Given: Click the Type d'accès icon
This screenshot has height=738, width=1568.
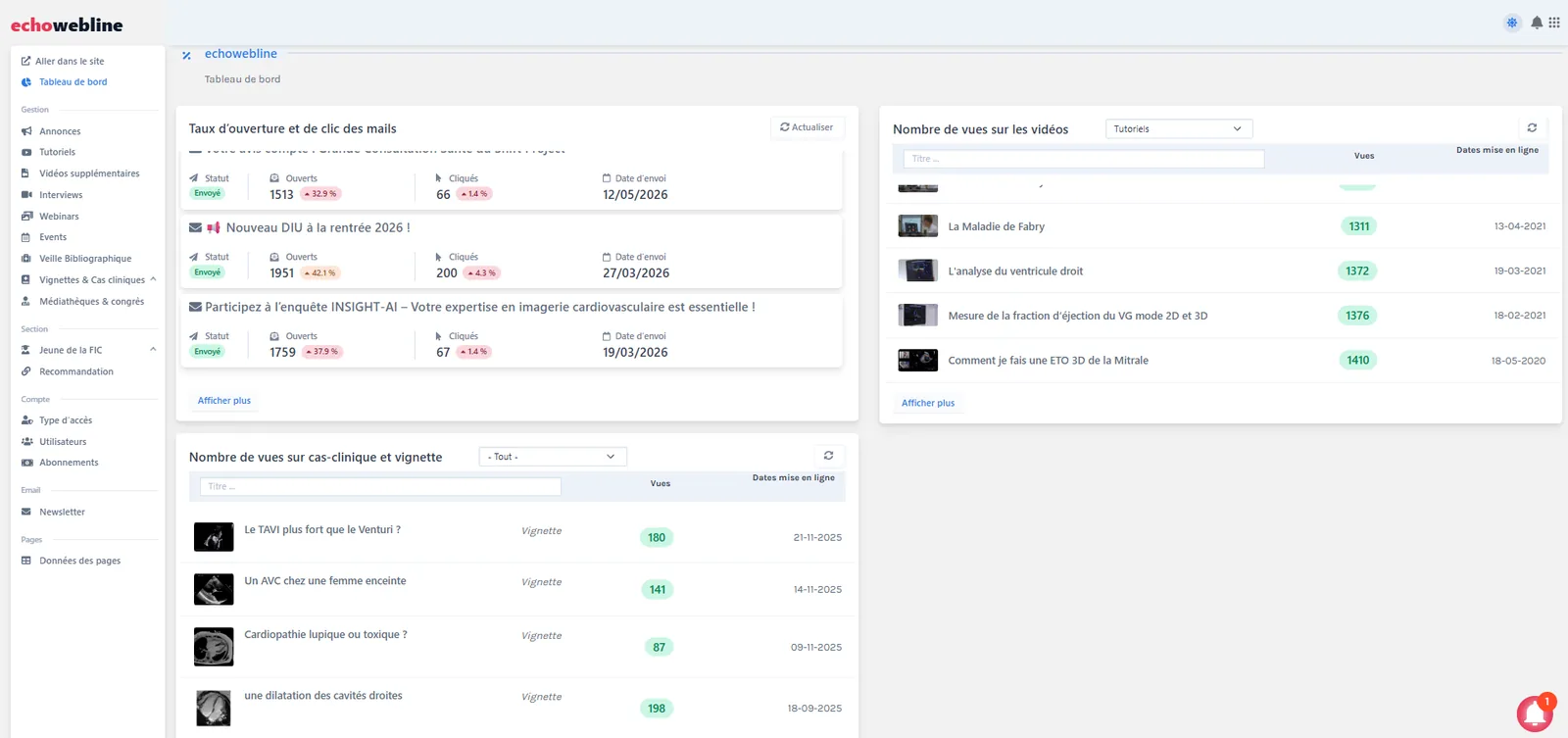Looking at the screenshot, I should click(26, 420).
